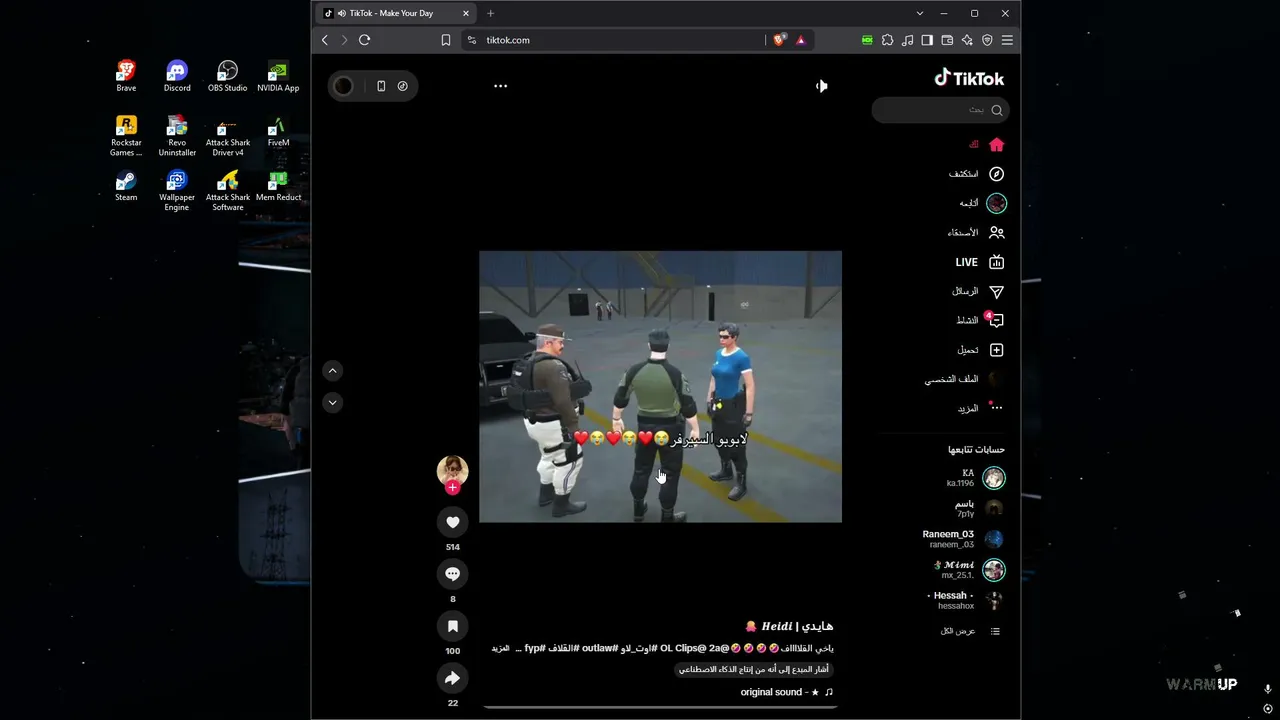Open the original sound music link
The width and height of the screenshot is (1280, 720).
pyautogui.click(x=786, y=692)
